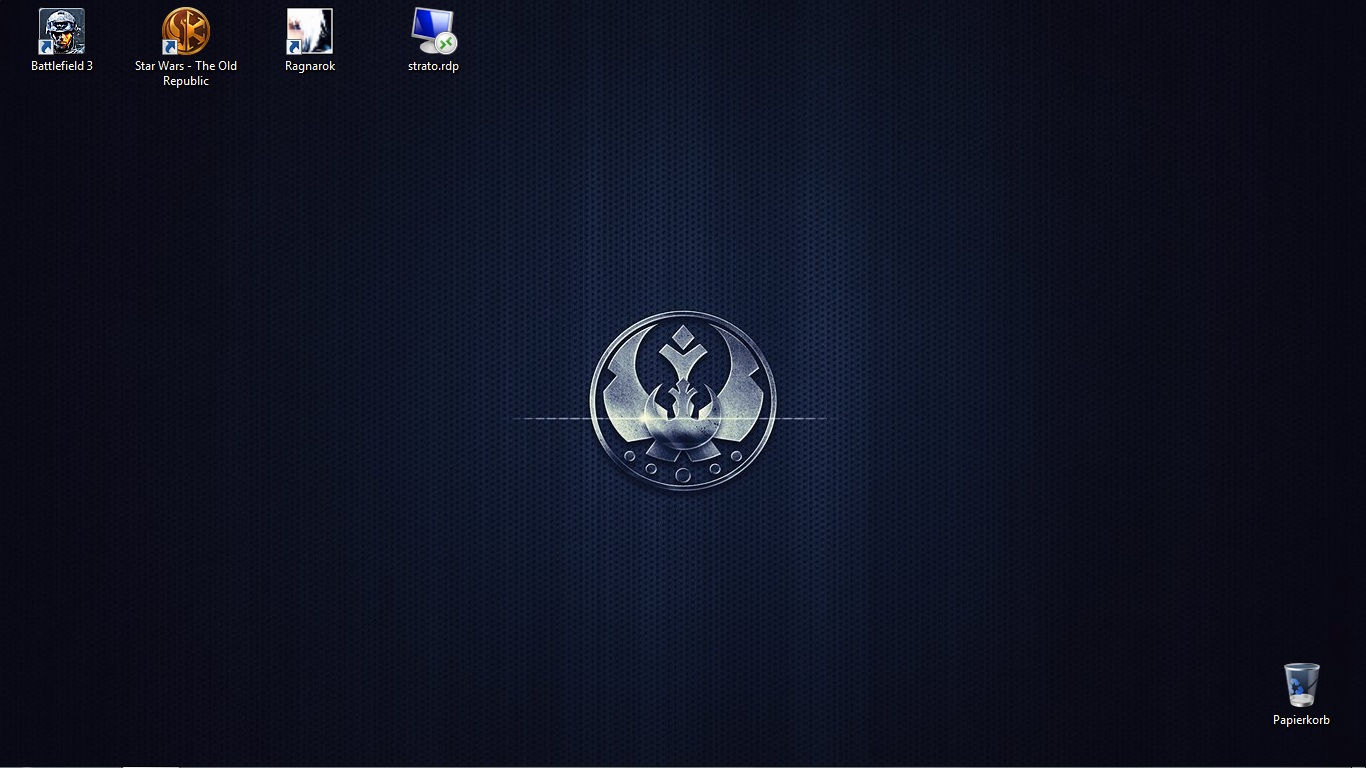
Task: Click the "strato.rdp" file name label
Action: [433, 66]
